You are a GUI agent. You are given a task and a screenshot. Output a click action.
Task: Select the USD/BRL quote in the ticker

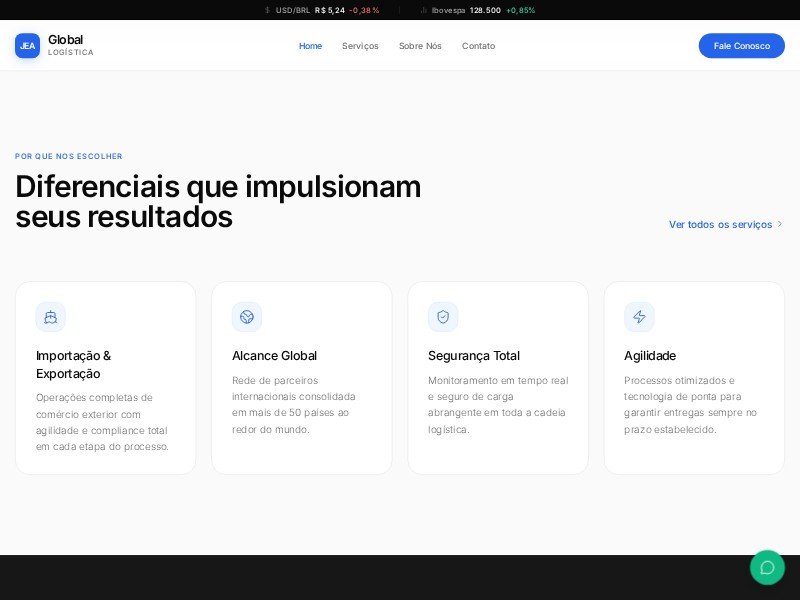[x=290, y=10]
